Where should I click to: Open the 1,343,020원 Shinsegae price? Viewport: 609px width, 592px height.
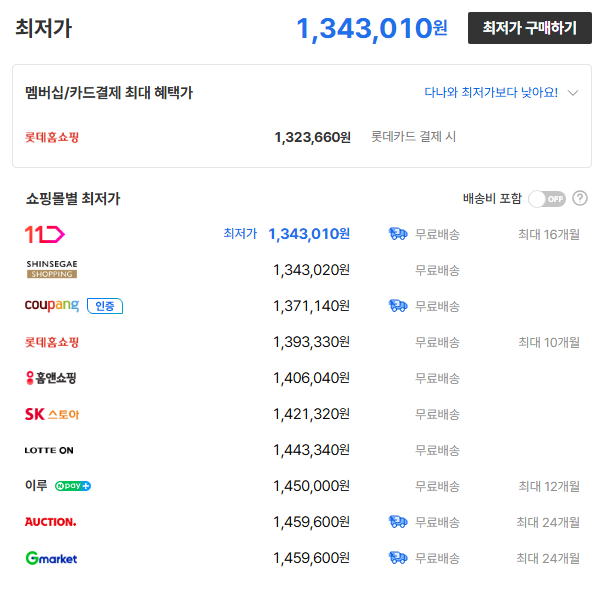[311, 270]
